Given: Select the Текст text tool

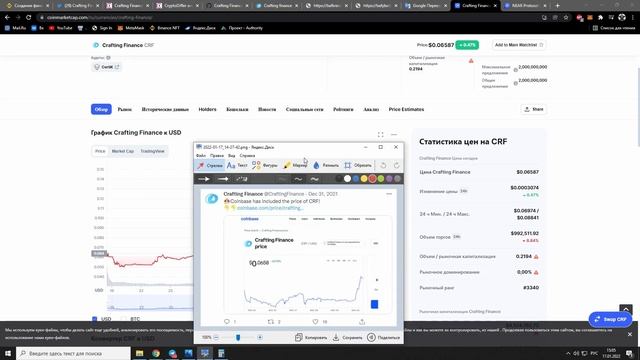Looking at the screenshot, I should tap(237, 165).
